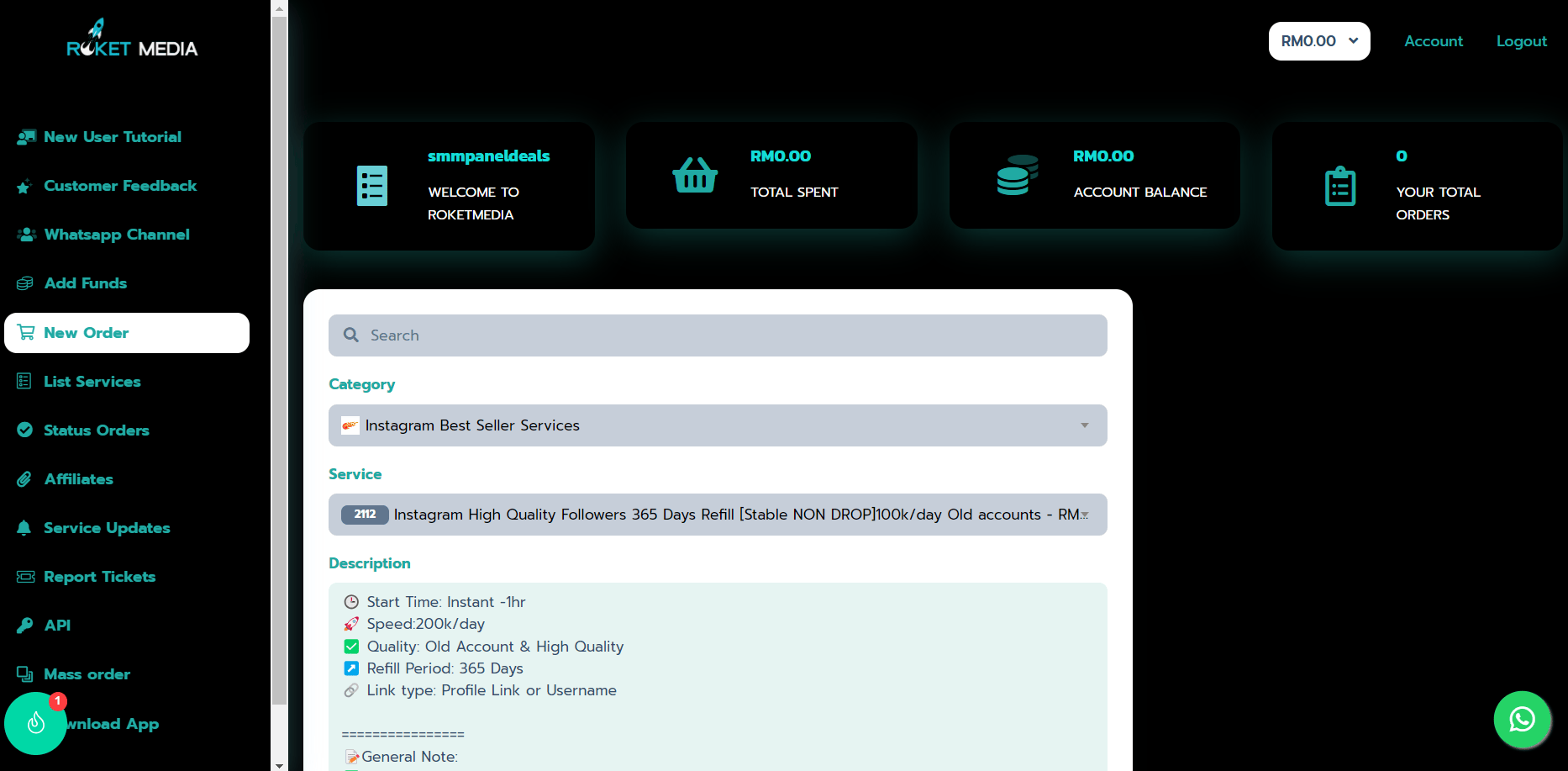Click the Account link

point(1433,41)
